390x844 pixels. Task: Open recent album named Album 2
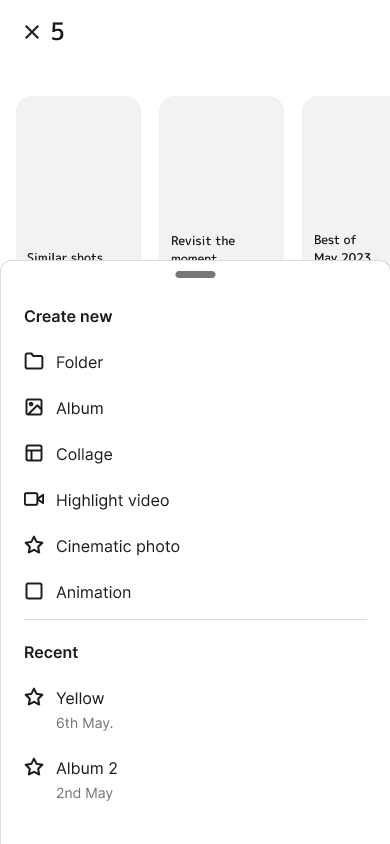pos(195,779)
